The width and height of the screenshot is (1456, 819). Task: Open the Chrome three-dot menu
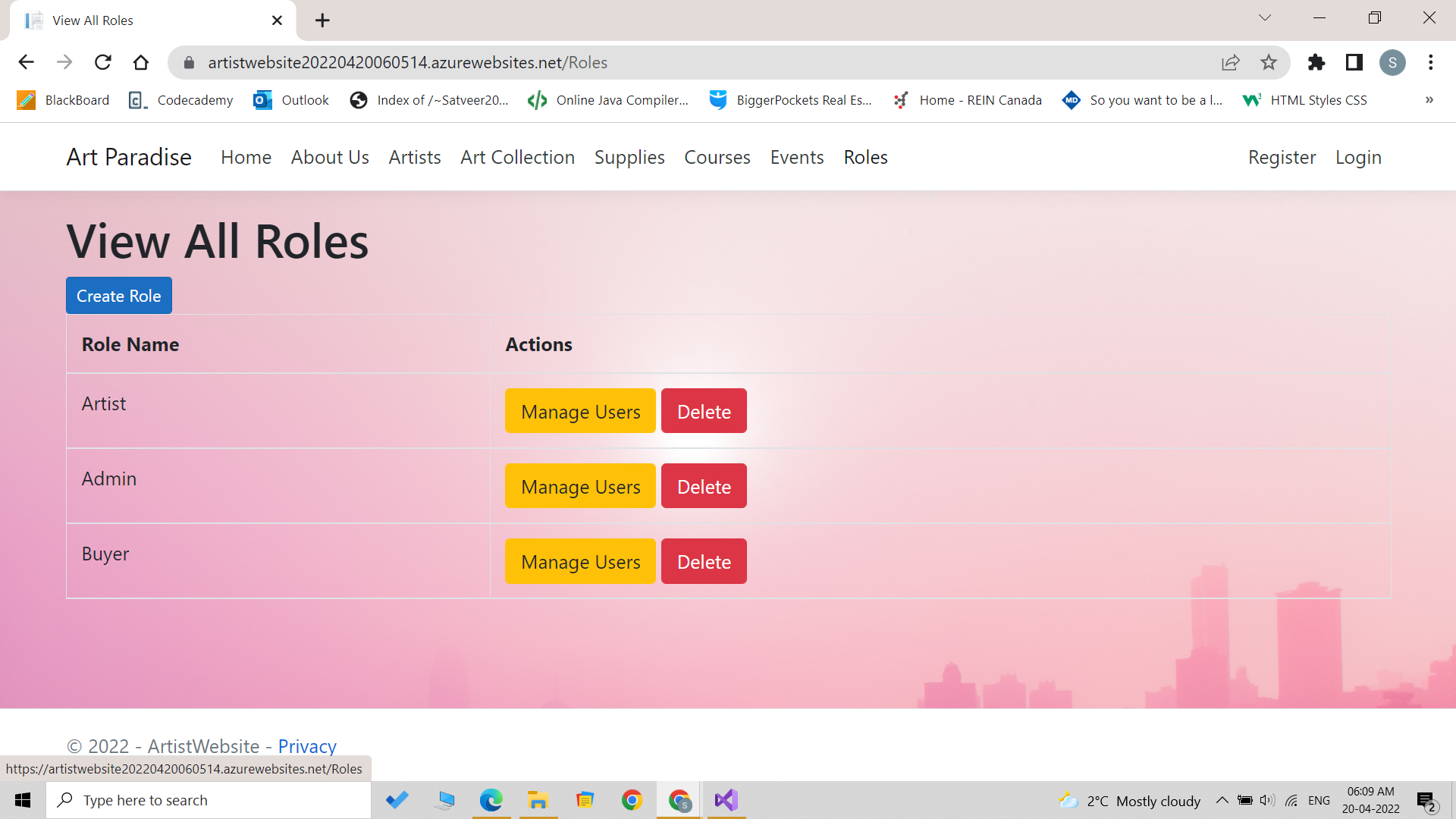point(1431,62)
